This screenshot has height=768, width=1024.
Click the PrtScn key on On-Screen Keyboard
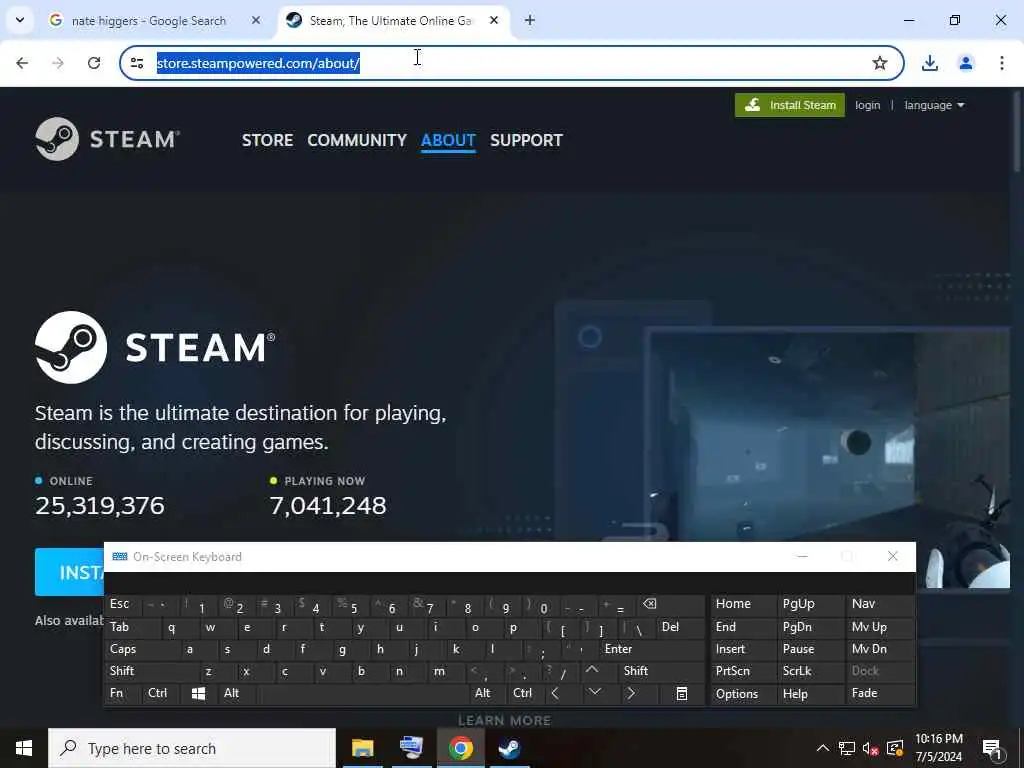click(743, 671)
